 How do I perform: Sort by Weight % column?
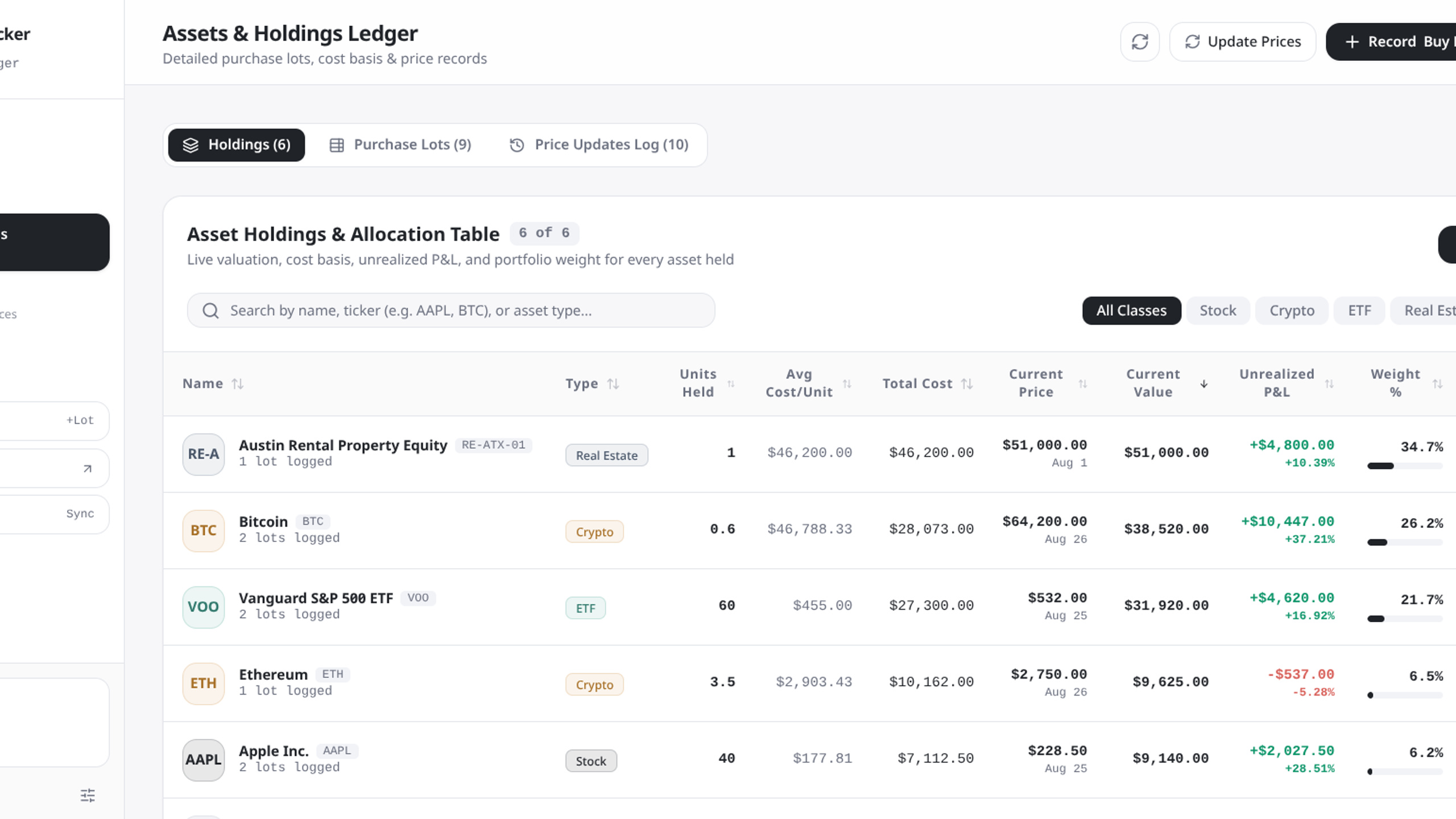click(1406, 383)
